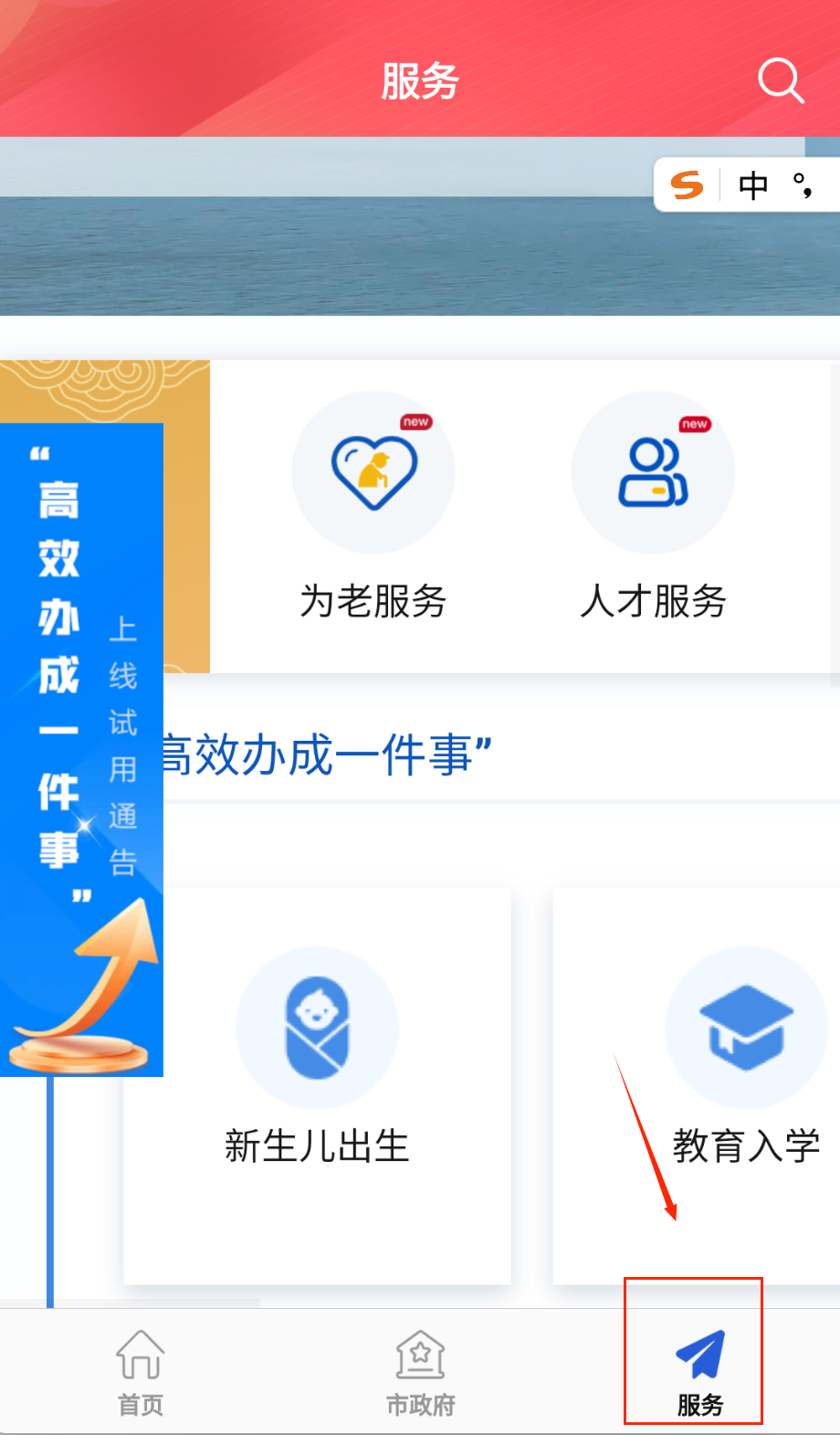This screenshot has width=840, height=1435.
Task: Open the blue 高效办成一件事 floating banner
Action: click(x=82, y=750)
